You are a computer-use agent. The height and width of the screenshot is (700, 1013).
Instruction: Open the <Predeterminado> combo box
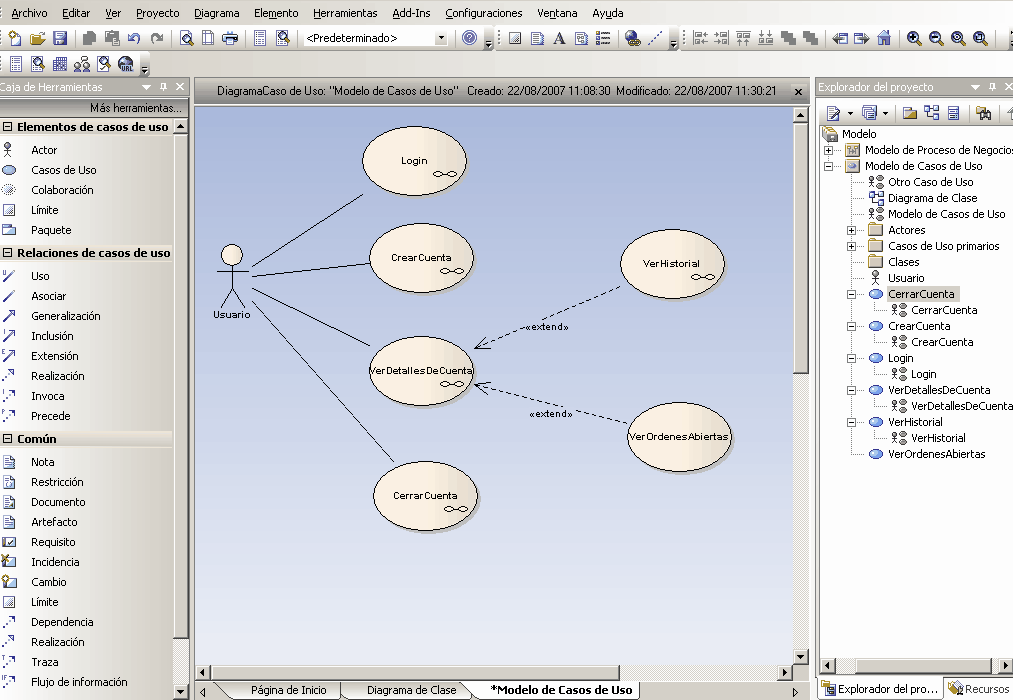441,39
